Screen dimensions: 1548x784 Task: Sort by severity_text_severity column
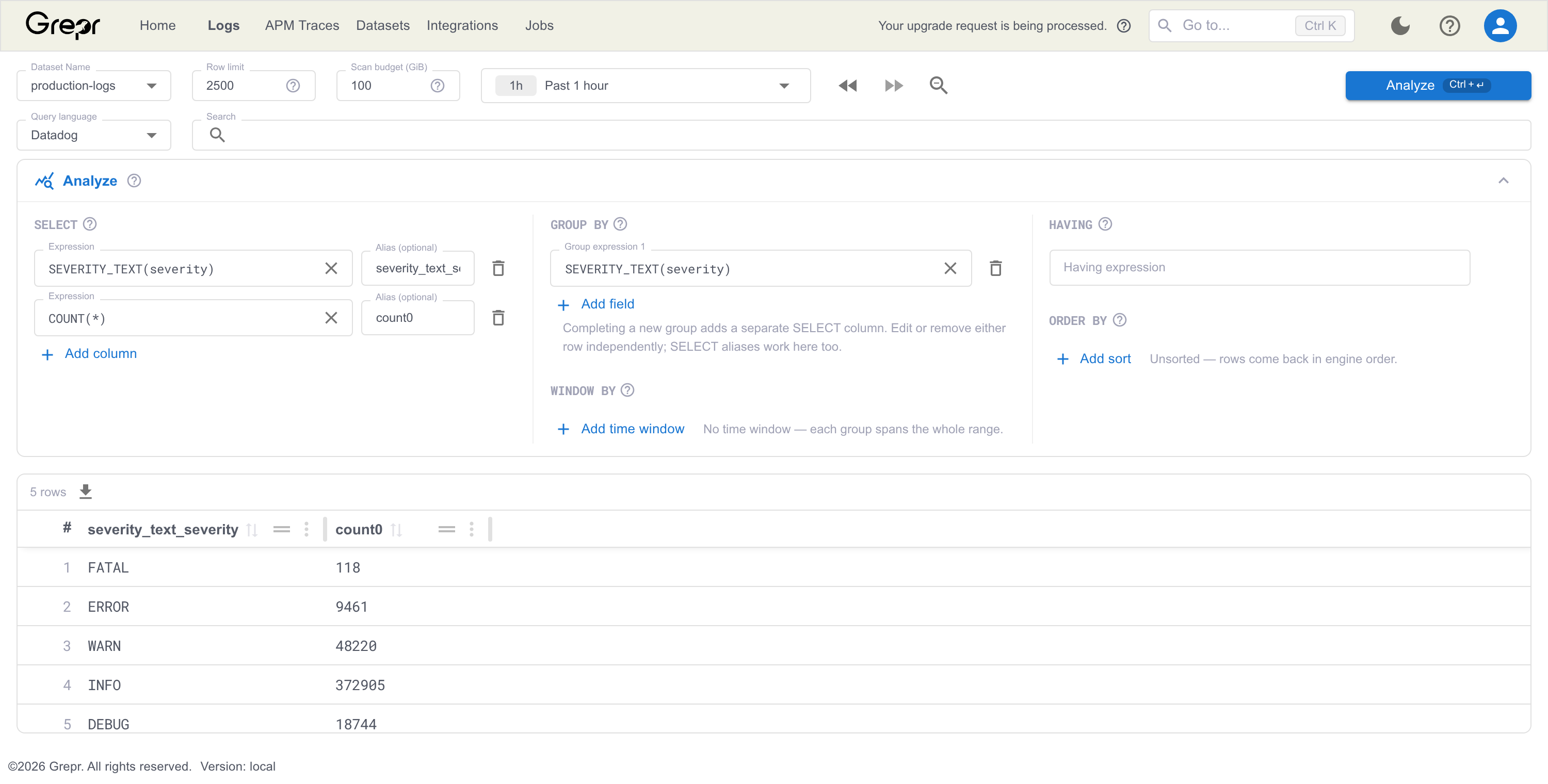[252, 530]
